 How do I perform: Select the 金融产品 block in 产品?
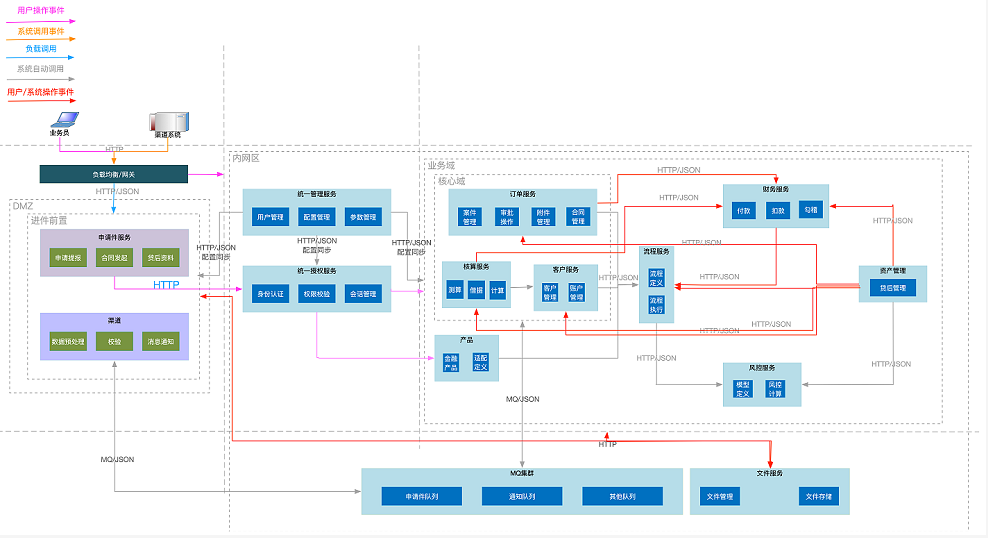pyautogui.click(x=451, y=361)
